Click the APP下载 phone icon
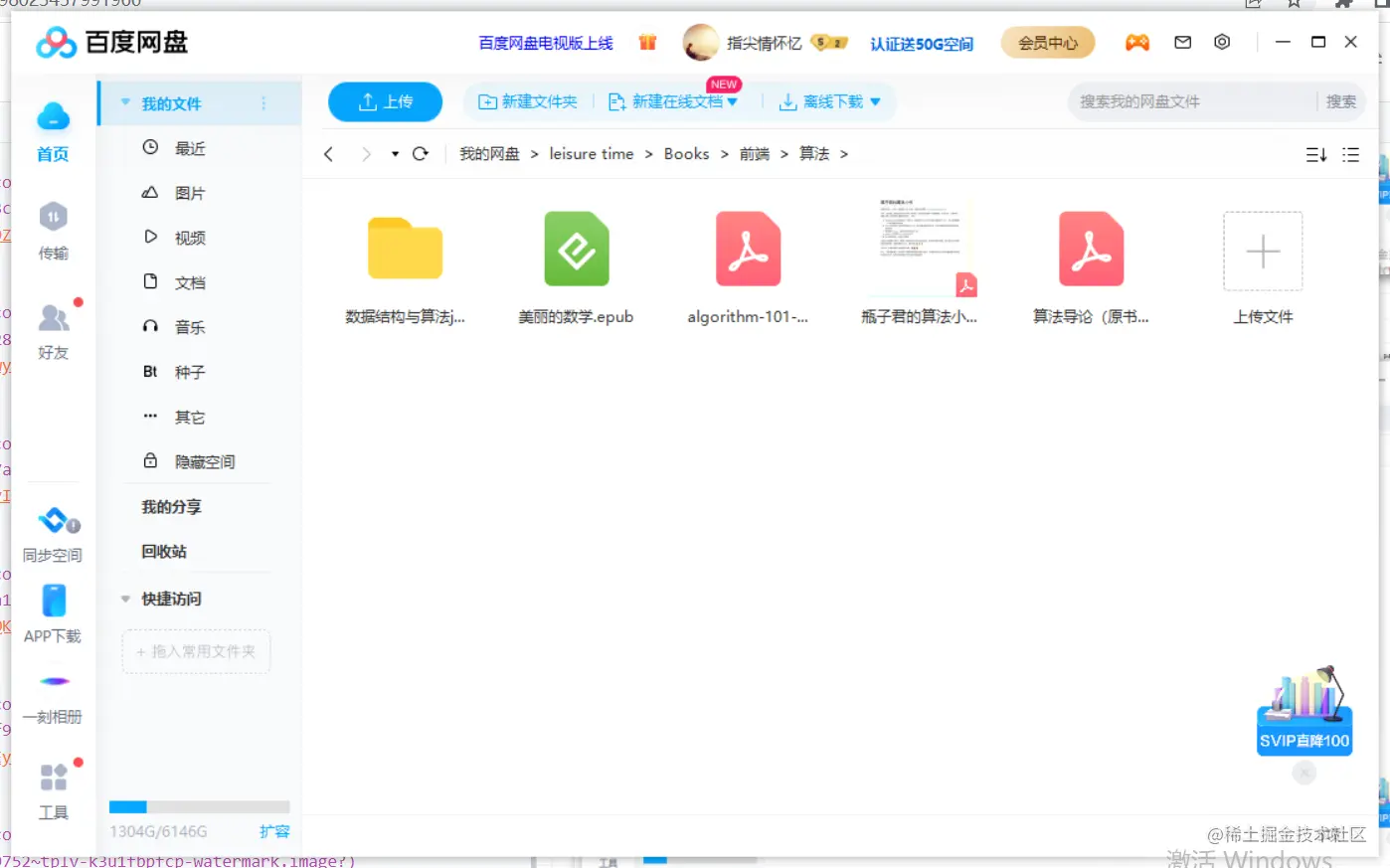 click(54, 601)
